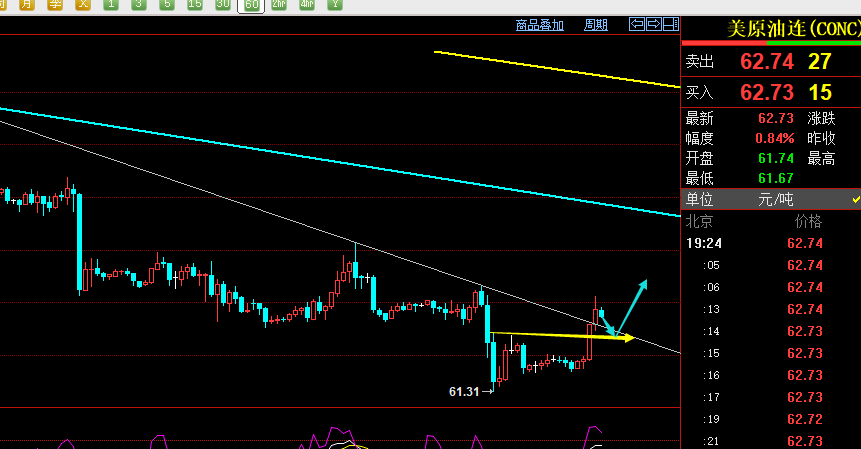This screenshot has width=861, height=449.
Task: Open the 单位 元/吨 unit dropdown
Action: [771, 199]
